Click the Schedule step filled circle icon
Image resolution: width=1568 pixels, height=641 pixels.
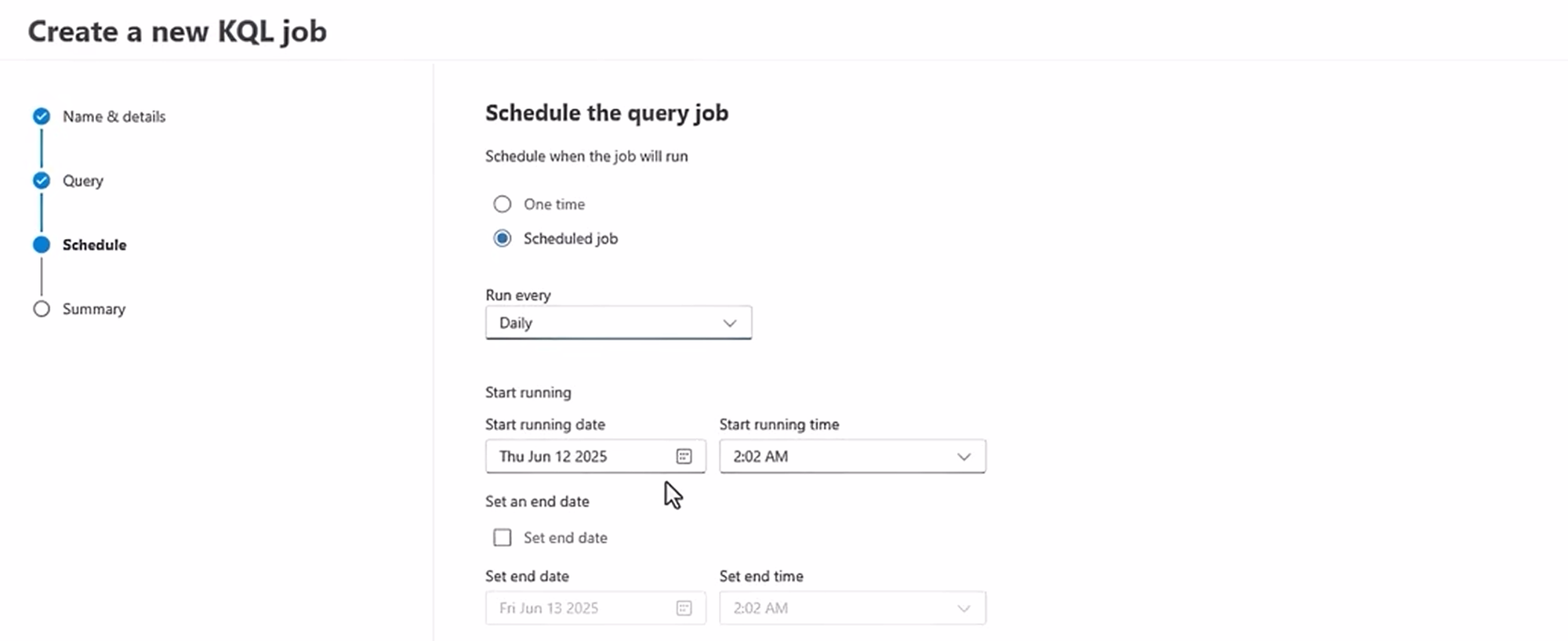(x=42, y=245)
